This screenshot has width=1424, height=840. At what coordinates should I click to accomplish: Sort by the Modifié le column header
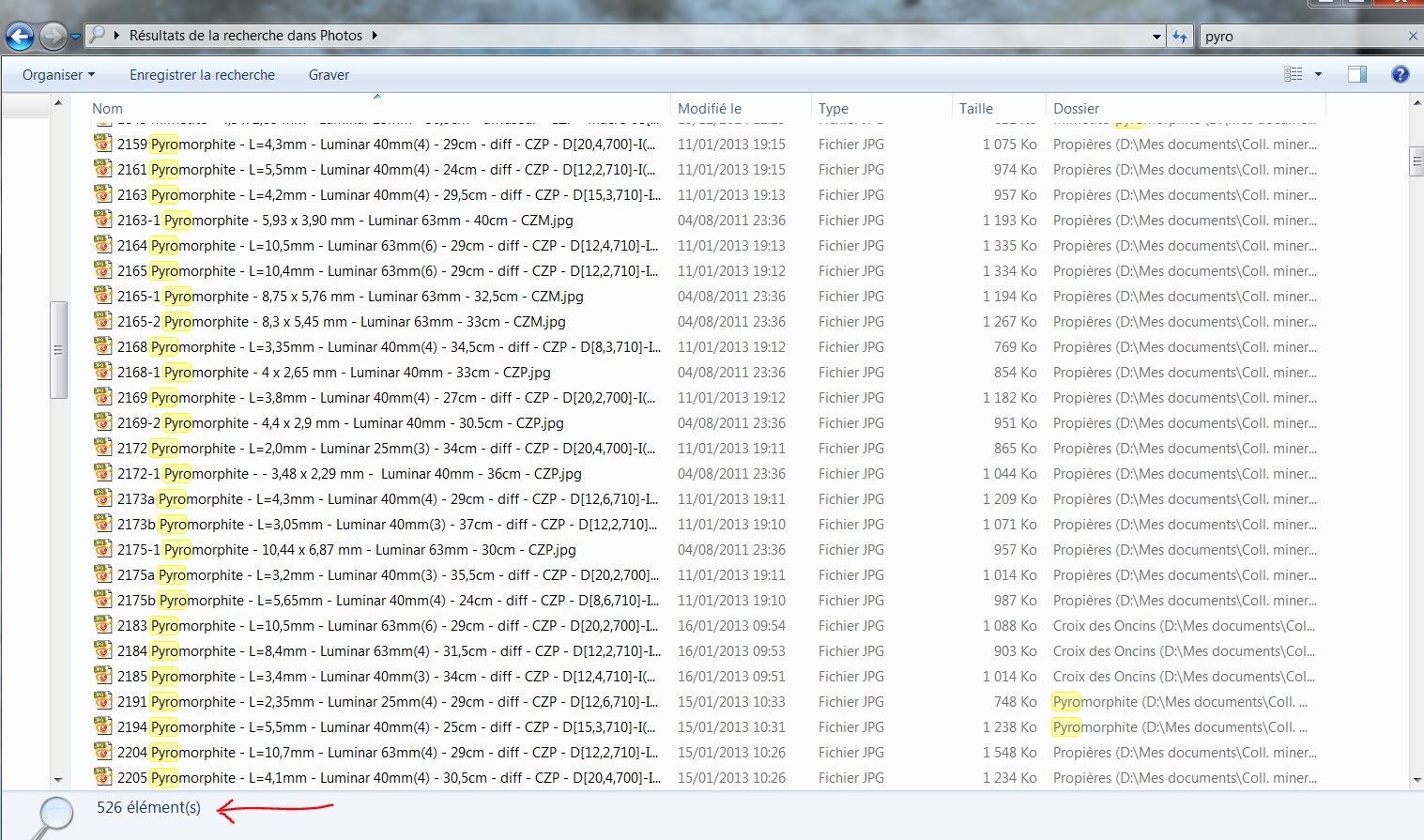point(710,109)
